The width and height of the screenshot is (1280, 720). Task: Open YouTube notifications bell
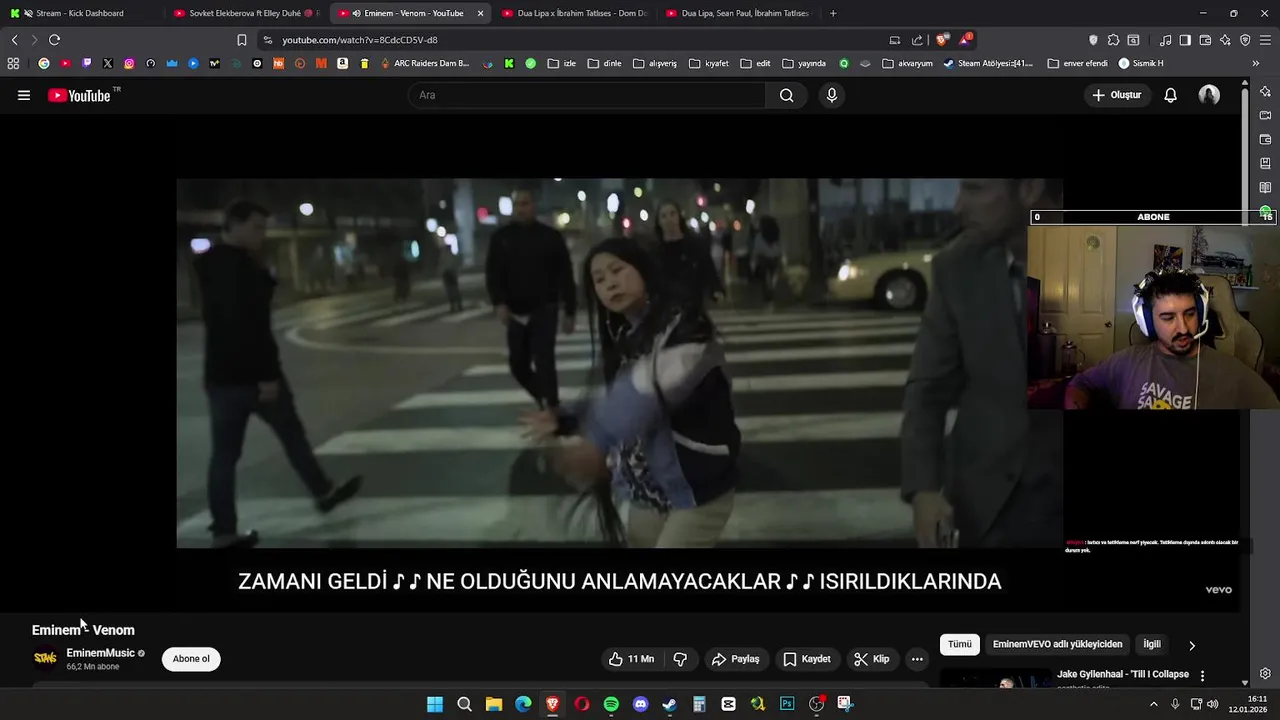[1170, 95]
